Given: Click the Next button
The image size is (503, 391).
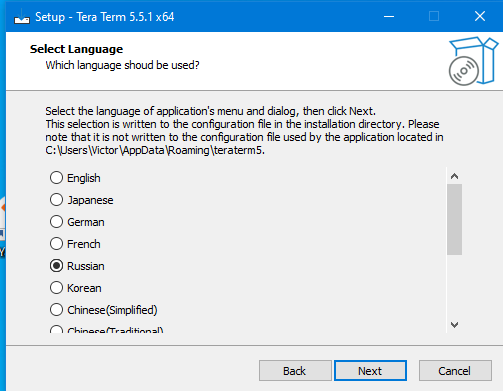Looking at the screenshot, I should coord(370,370).
